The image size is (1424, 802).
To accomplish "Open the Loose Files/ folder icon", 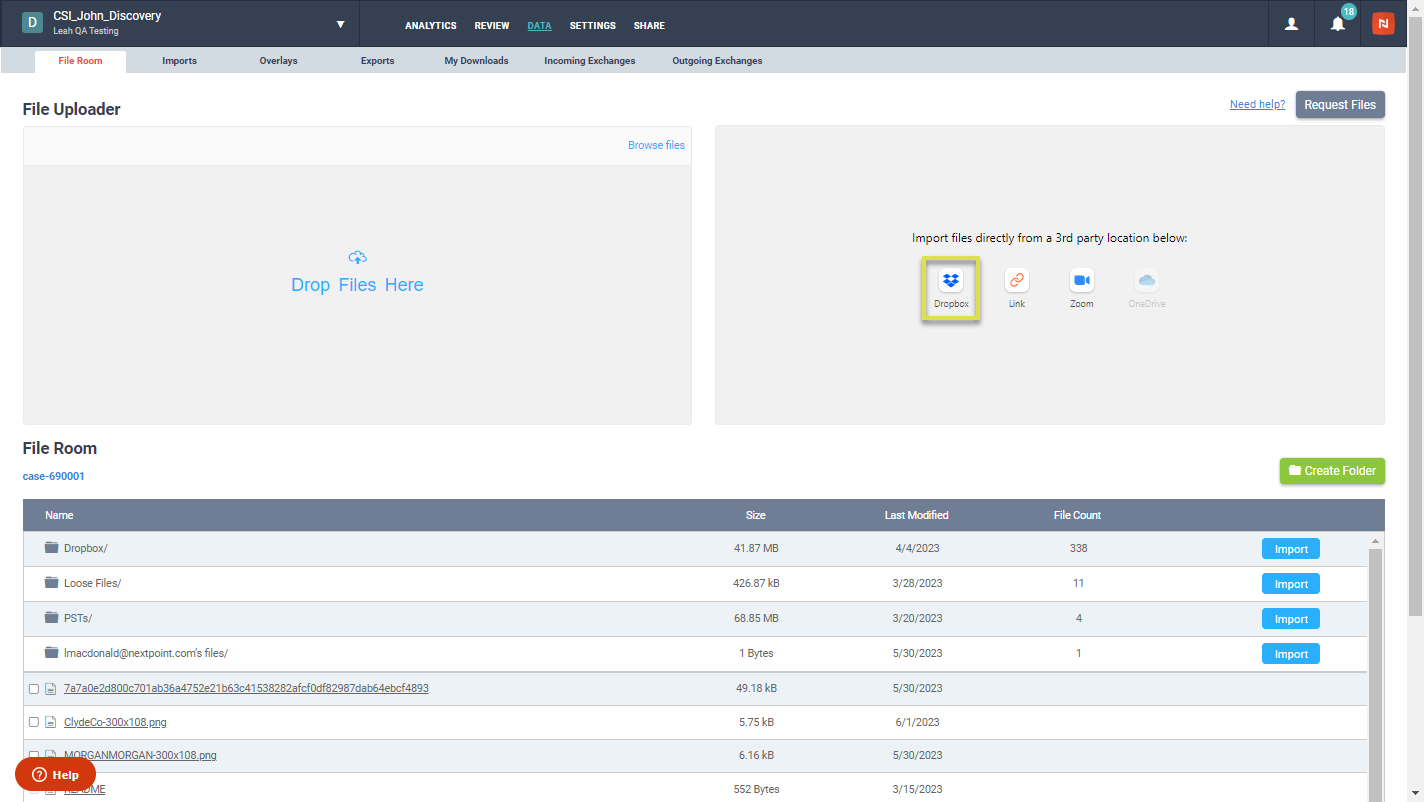I will coord(52,583).
